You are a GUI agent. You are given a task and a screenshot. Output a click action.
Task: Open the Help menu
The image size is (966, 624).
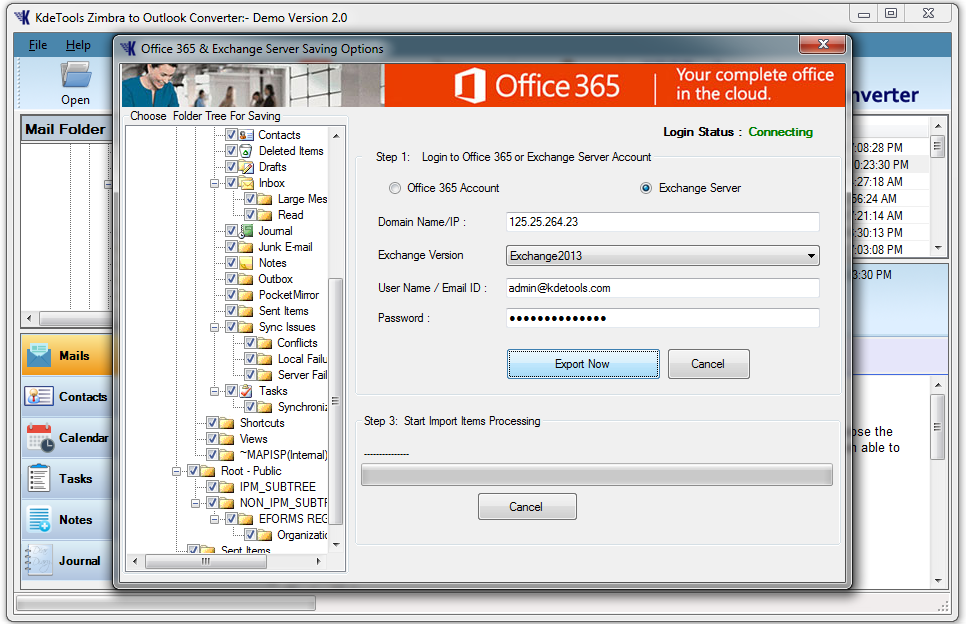point(78,45)
